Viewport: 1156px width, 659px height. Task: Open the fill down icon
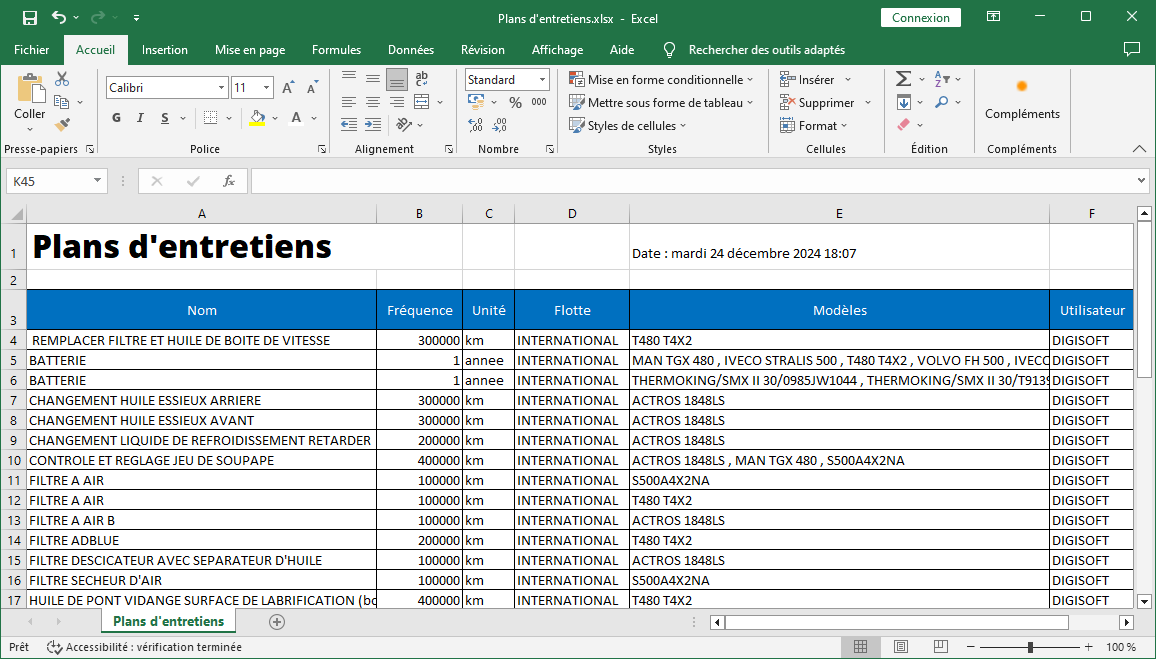pyautogui.click(x=904, y=102)
